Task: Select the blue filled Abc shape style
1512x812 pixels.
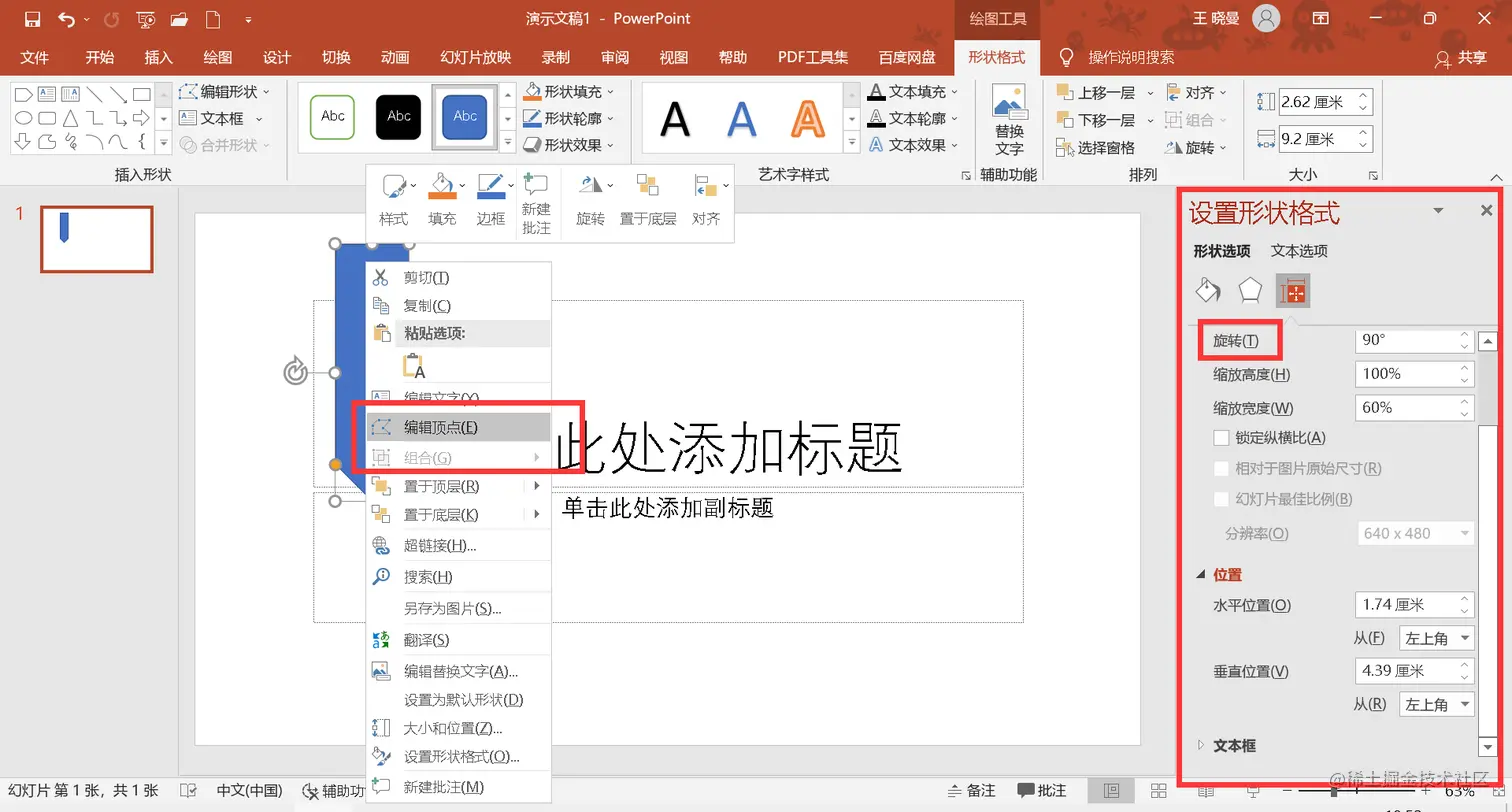Action: tap(465, 117)
